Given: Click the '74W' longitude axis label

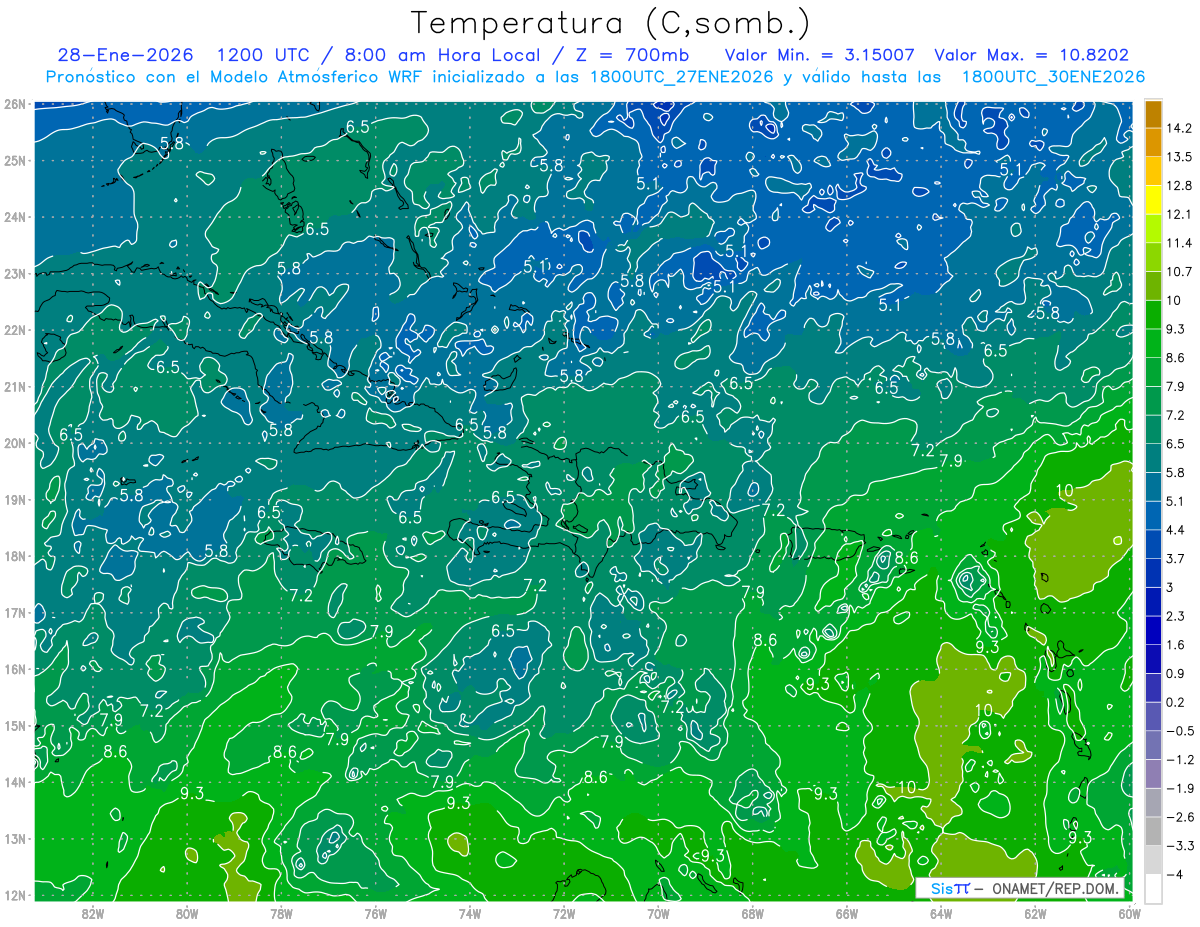Looking at the screenshot, I should [470, 913].
